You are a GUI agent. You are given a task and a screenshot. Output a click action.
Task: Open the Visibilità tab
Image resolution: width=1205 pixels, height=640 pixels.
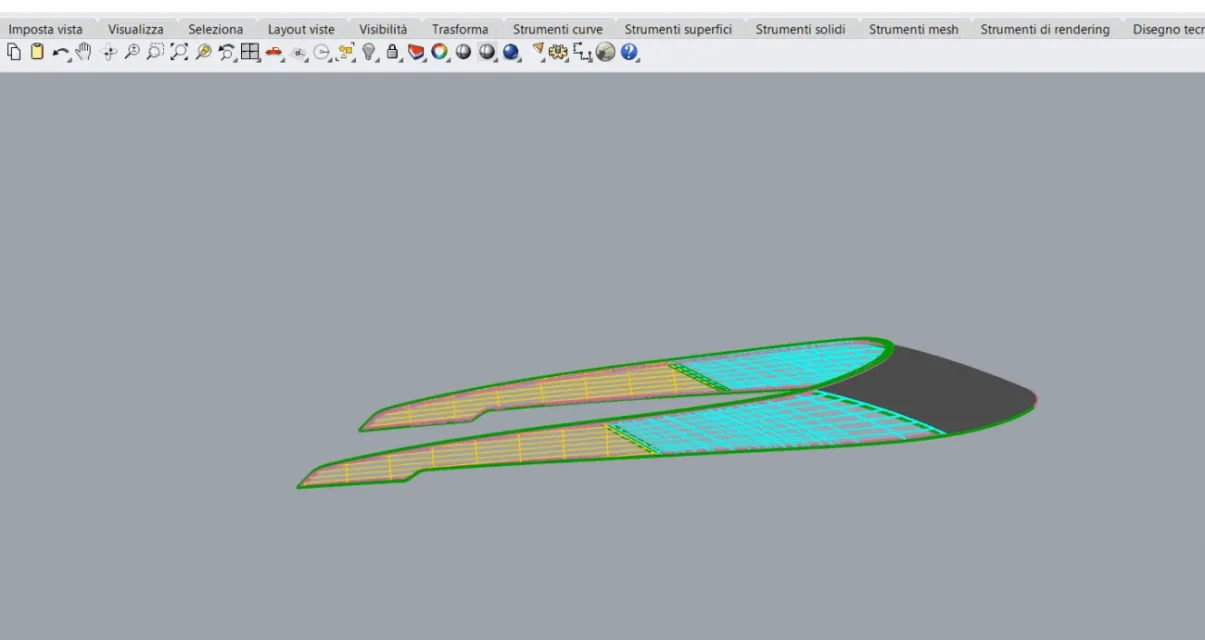tap(383, 29)
